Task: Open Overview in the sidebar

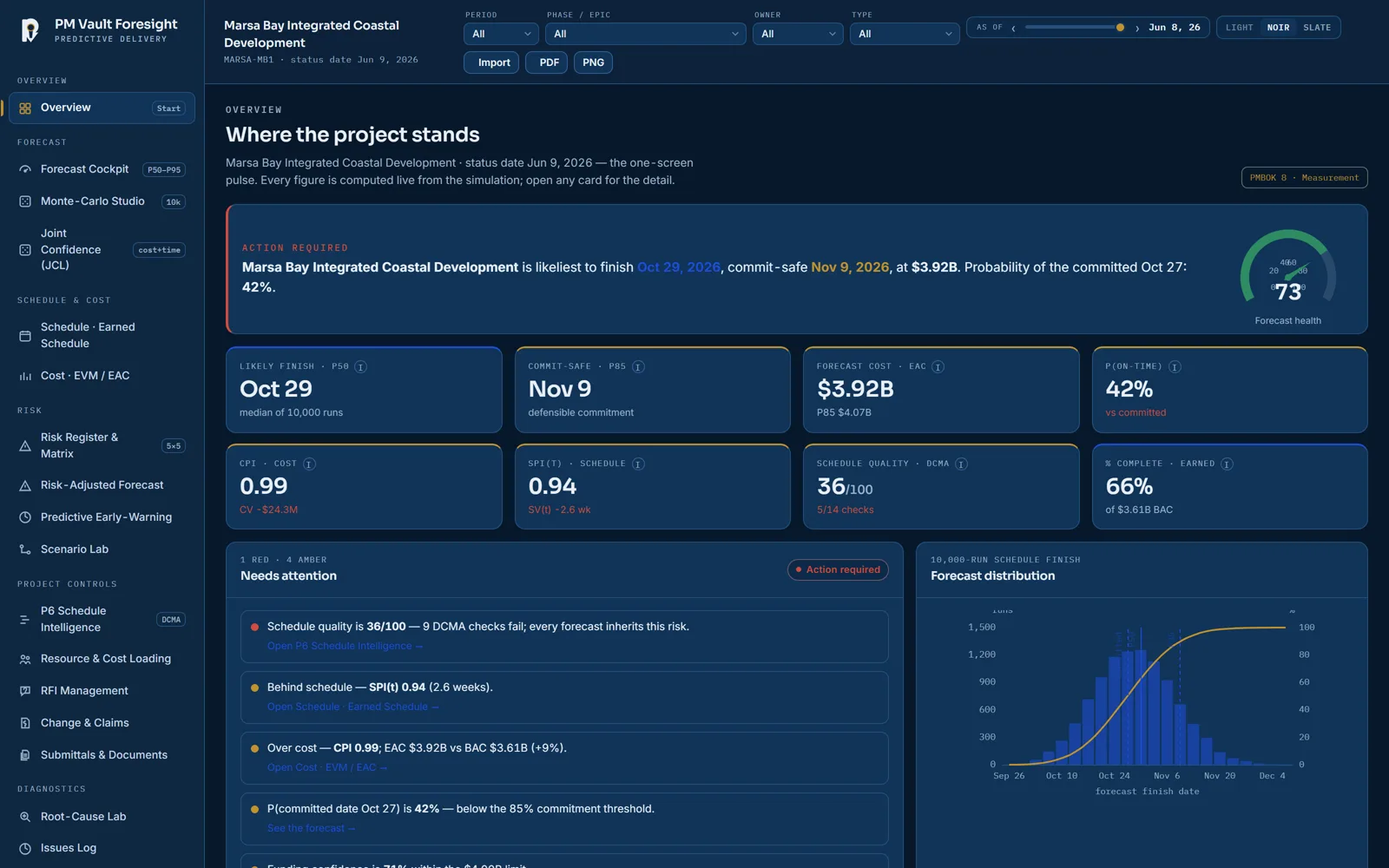Action: pos(102,108)
